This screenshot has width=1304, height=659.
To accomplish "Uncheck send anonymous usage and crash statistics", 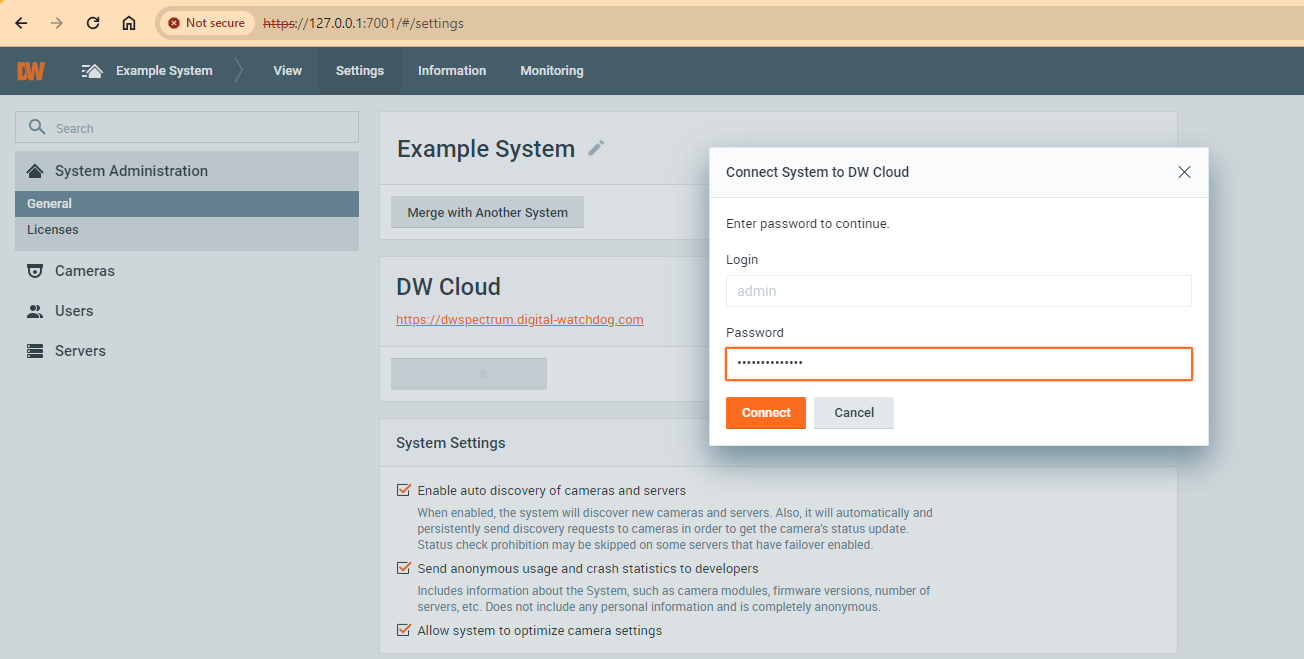I will coord(404,568).
